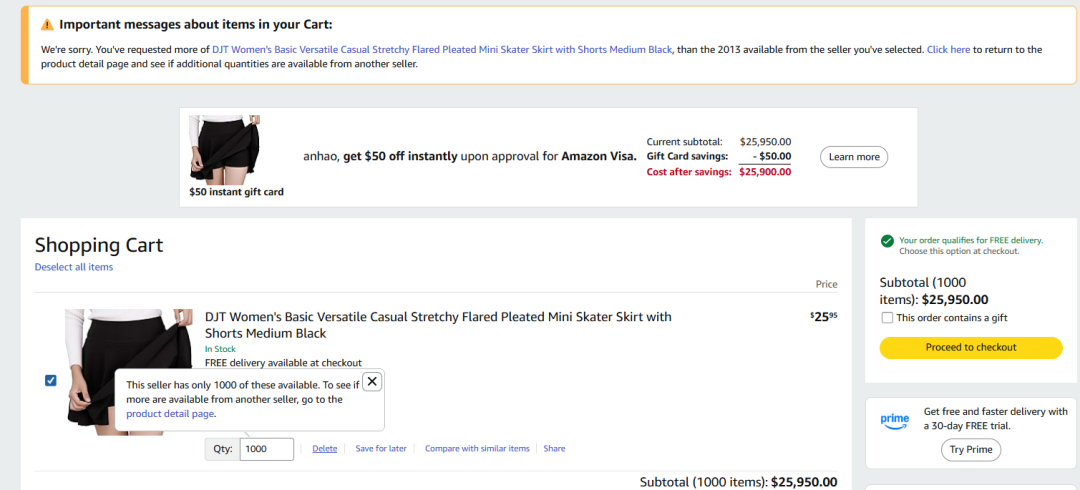This screenshot has width=1080, height=490.
Task: Click the green free delivery checkmark icon
Action: click(887, 241)
